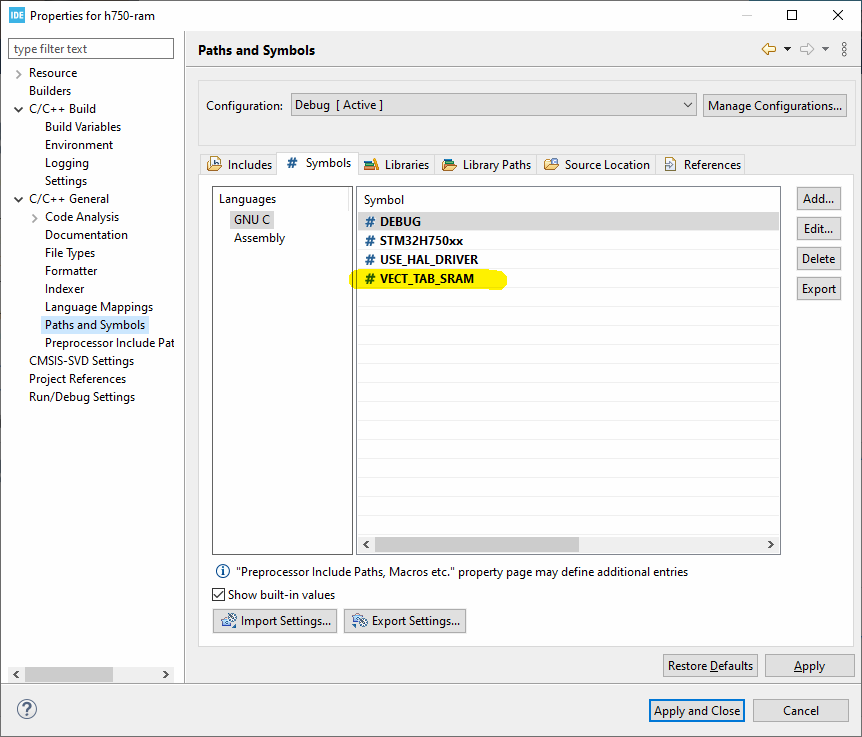Image resolution: width=862 pixels, height=737 pixels.
Task: Open the forward history dropdown arrow
Action: click(x=825, y=49)
